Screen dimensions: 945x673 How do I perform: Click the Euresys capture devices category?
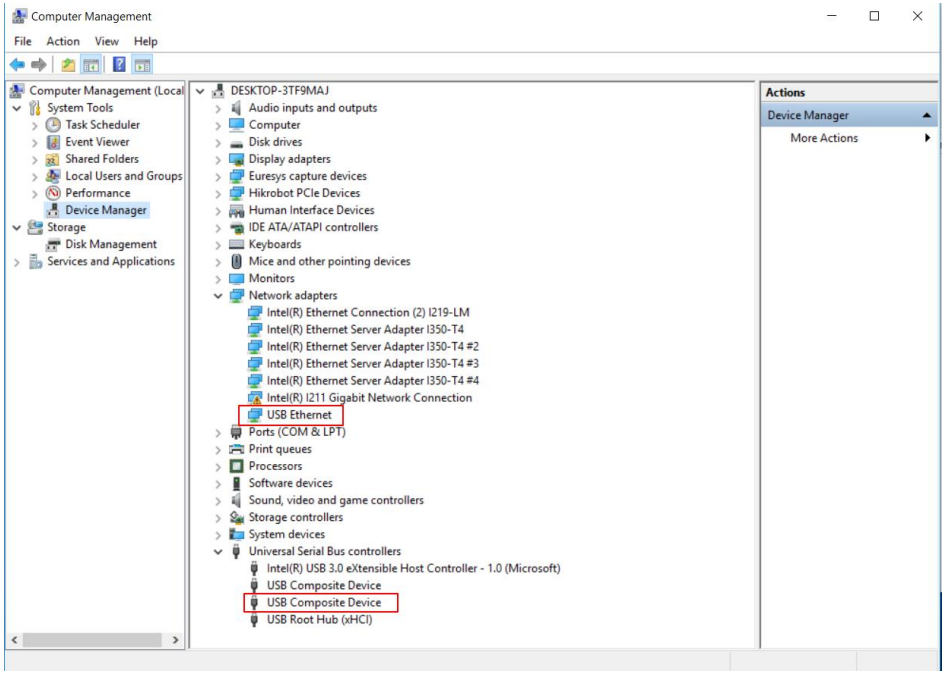pos(307,176)
